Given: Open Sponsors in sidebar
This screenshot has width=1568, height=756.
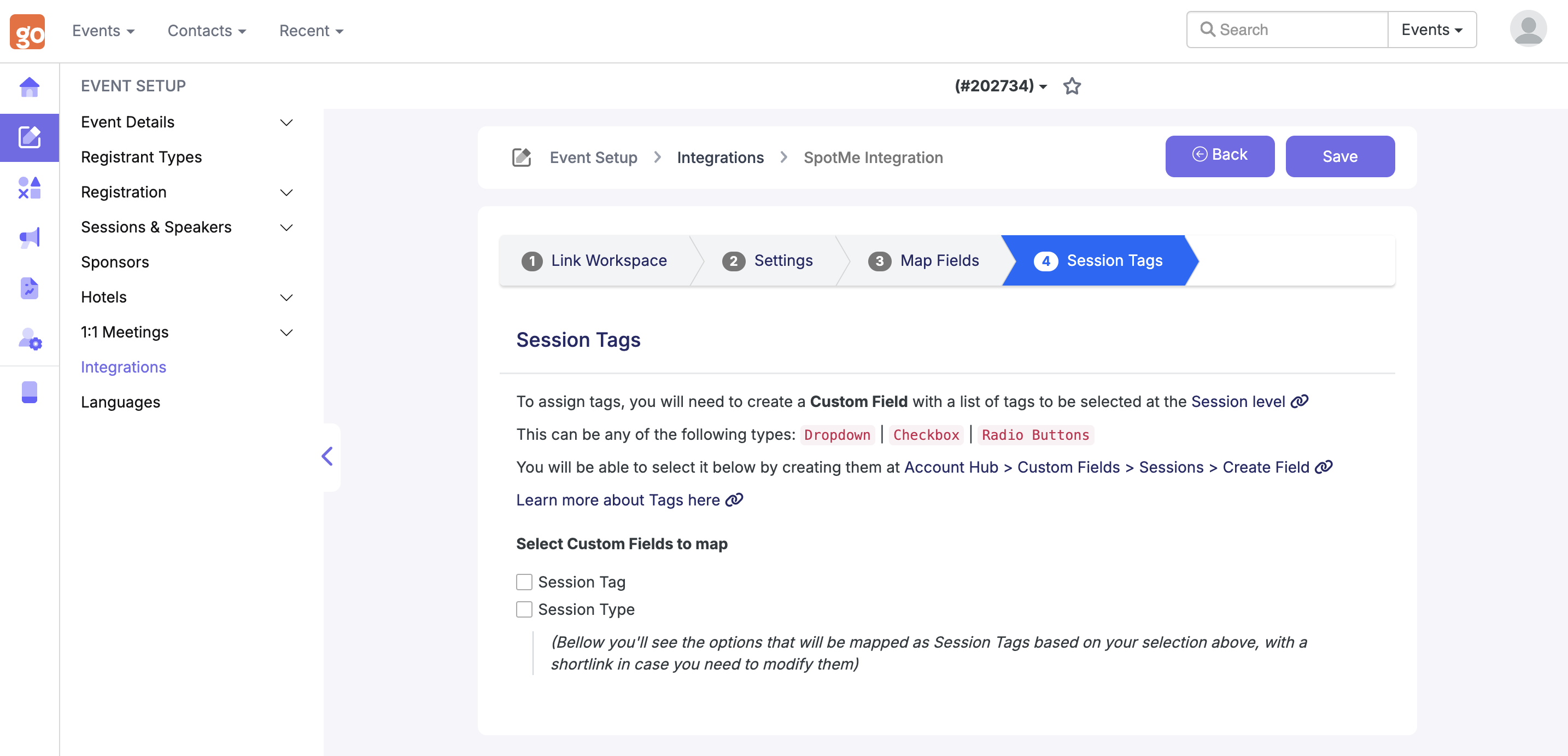Looking at the screenshot, I should (x=115, y=262).
